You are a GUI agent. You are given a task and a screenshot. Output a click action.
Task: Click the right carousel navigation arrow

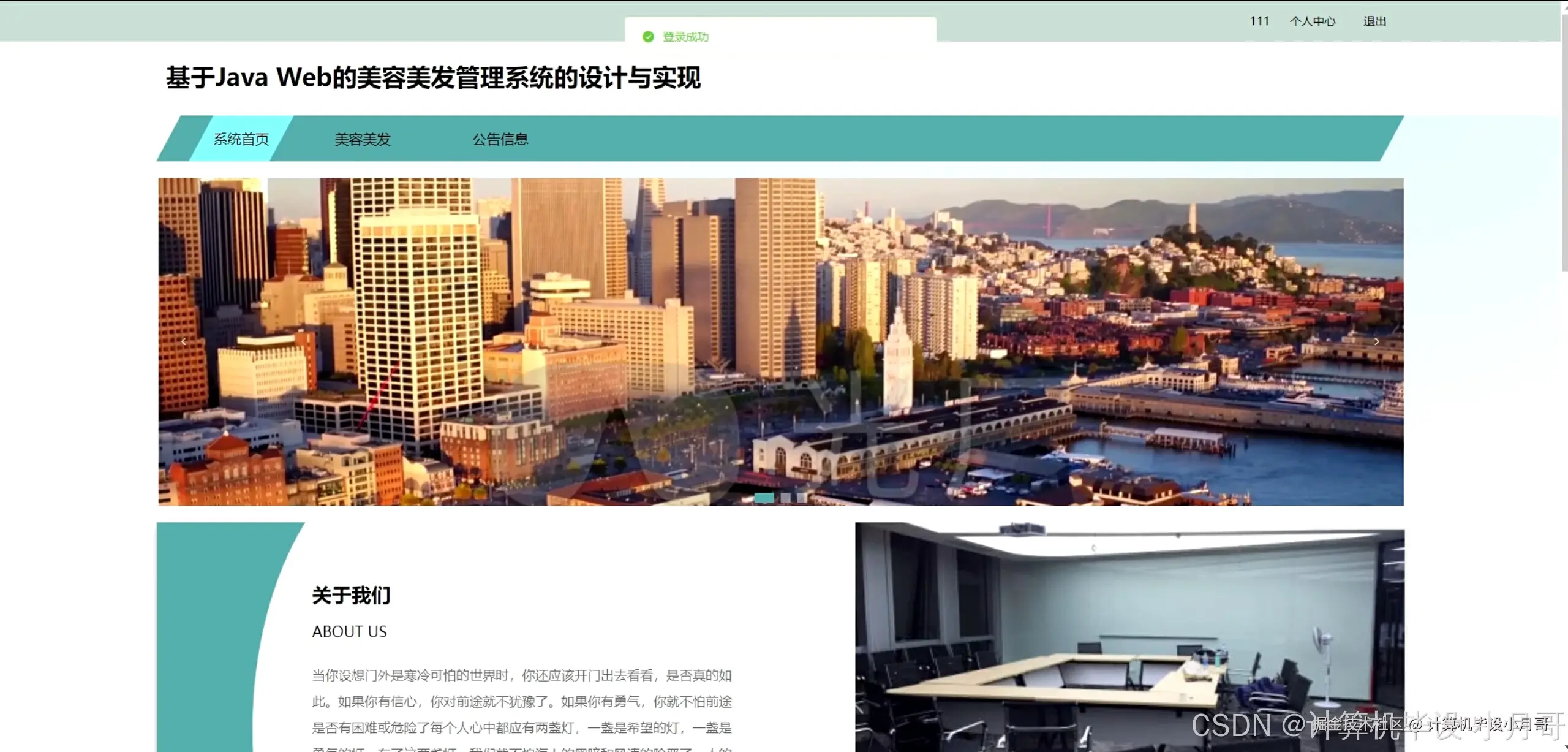point(1377,341)
